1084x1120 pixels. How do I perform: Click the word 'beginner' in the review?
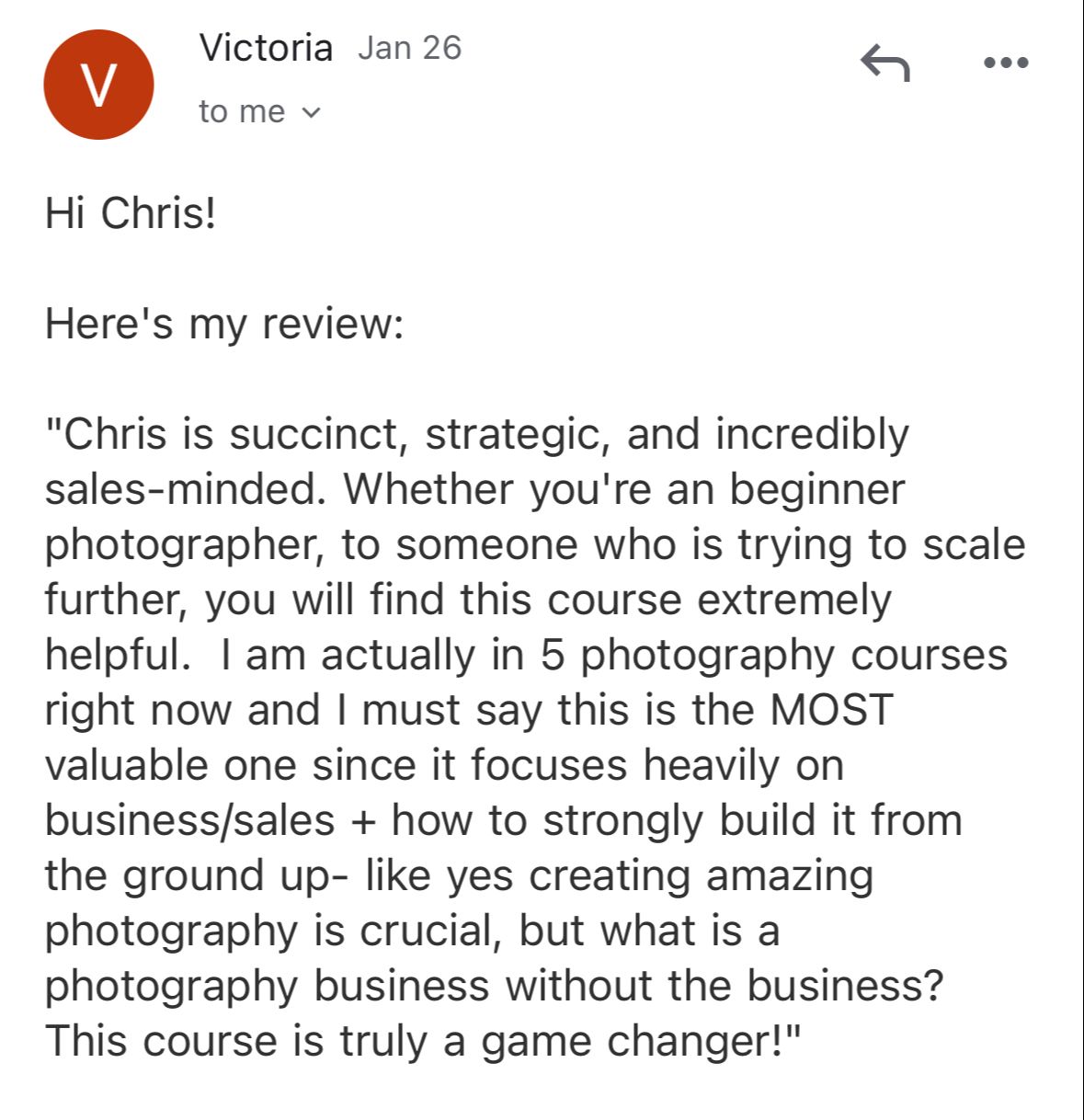[817, 489]
